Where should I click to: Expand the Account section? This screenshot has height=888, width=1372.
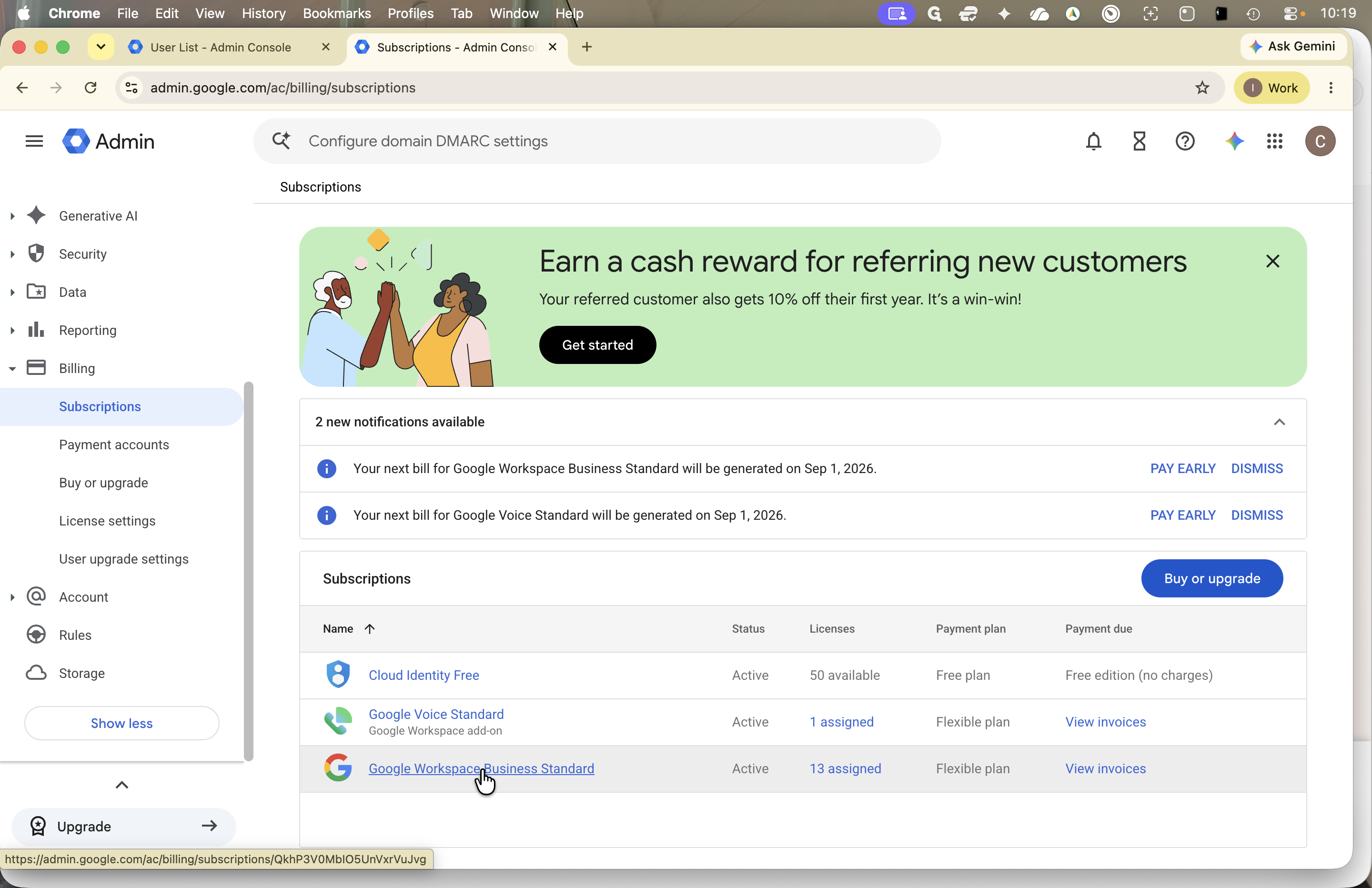tap(12, 597)
